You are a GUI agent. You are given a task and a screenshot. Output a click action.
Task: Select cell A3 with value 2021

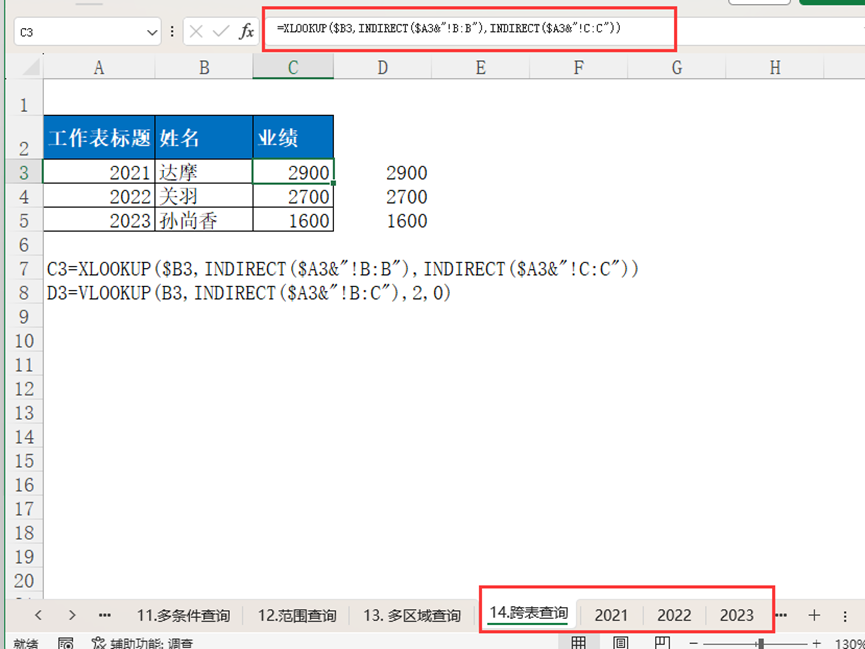coord(99,173)
